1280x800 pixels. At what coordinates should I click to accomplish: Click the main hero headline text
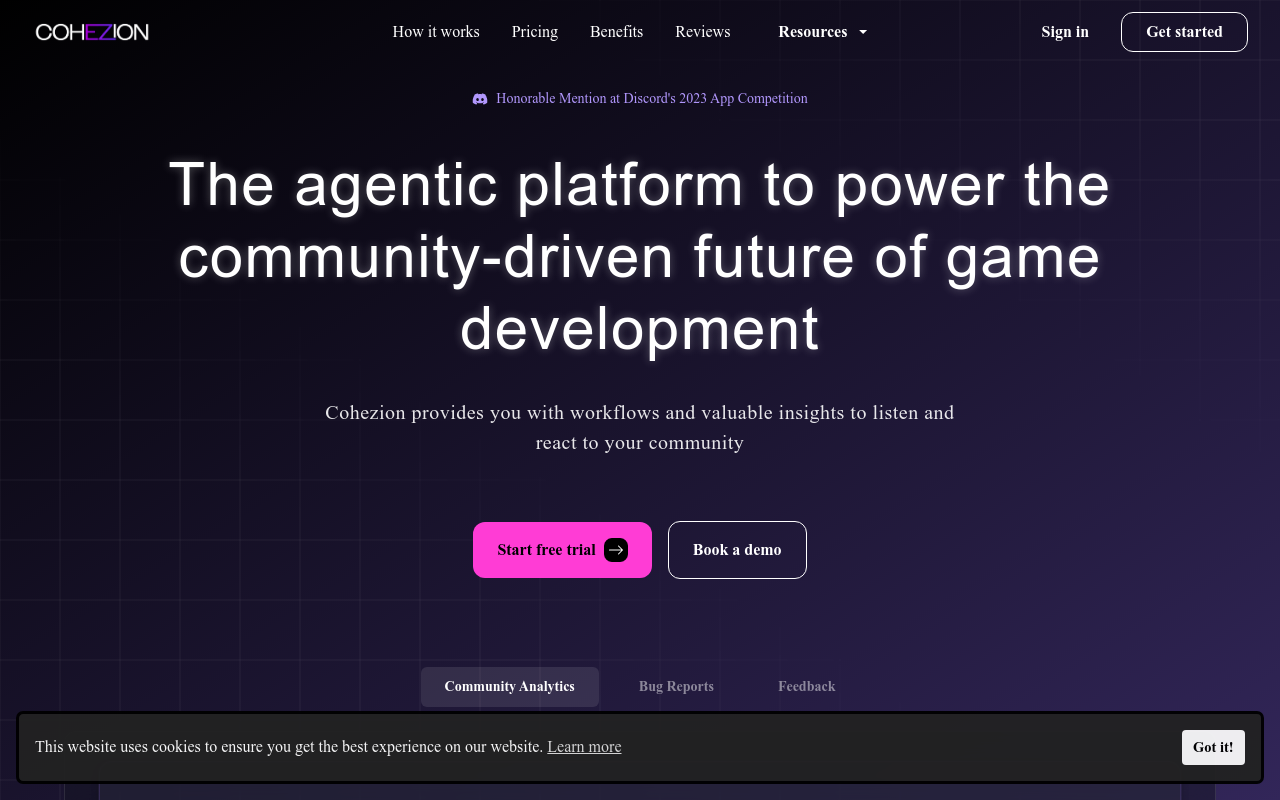[x=640, y=257]
